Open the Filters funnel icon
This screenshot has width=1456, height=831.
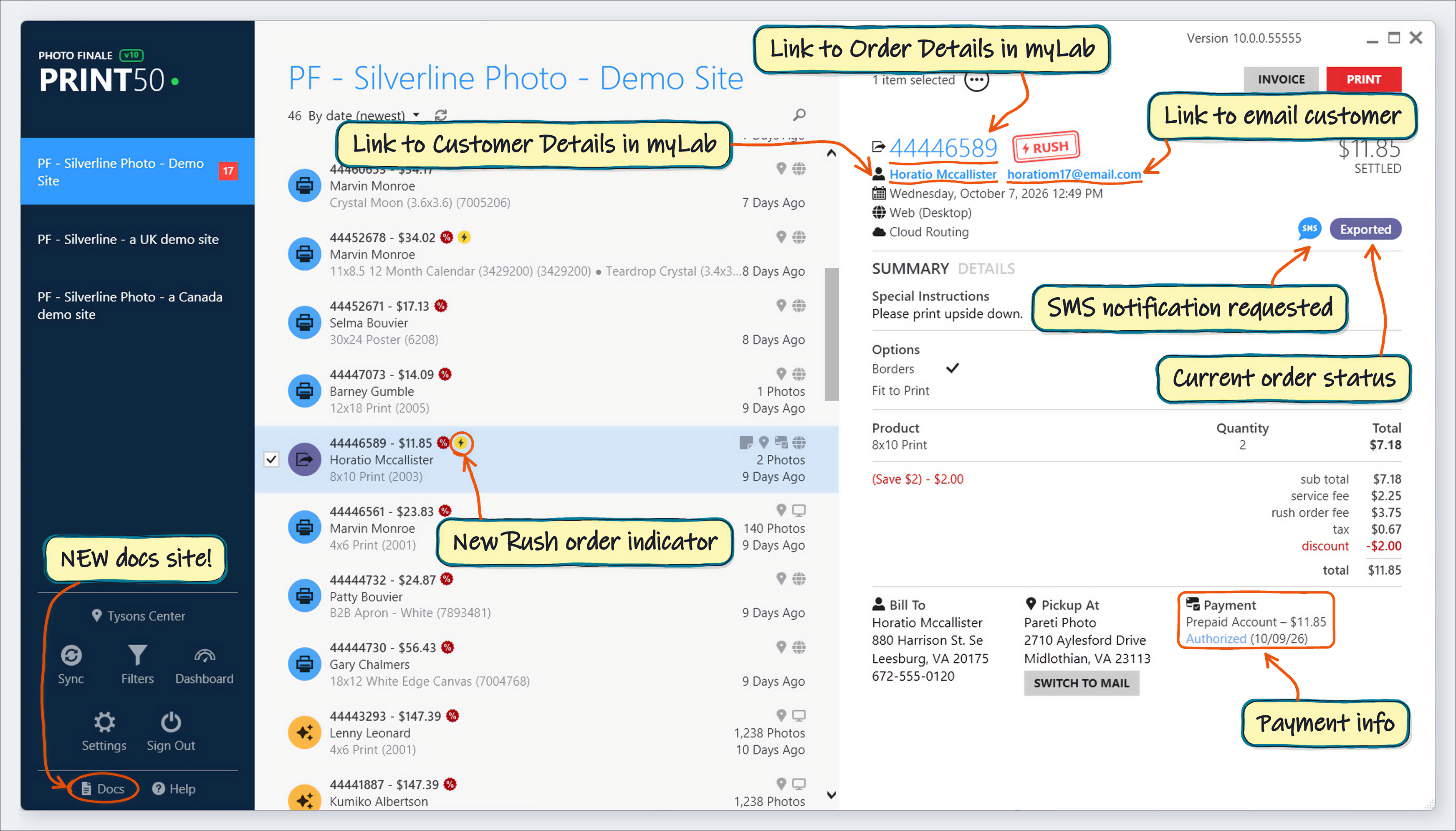[137, 655]
